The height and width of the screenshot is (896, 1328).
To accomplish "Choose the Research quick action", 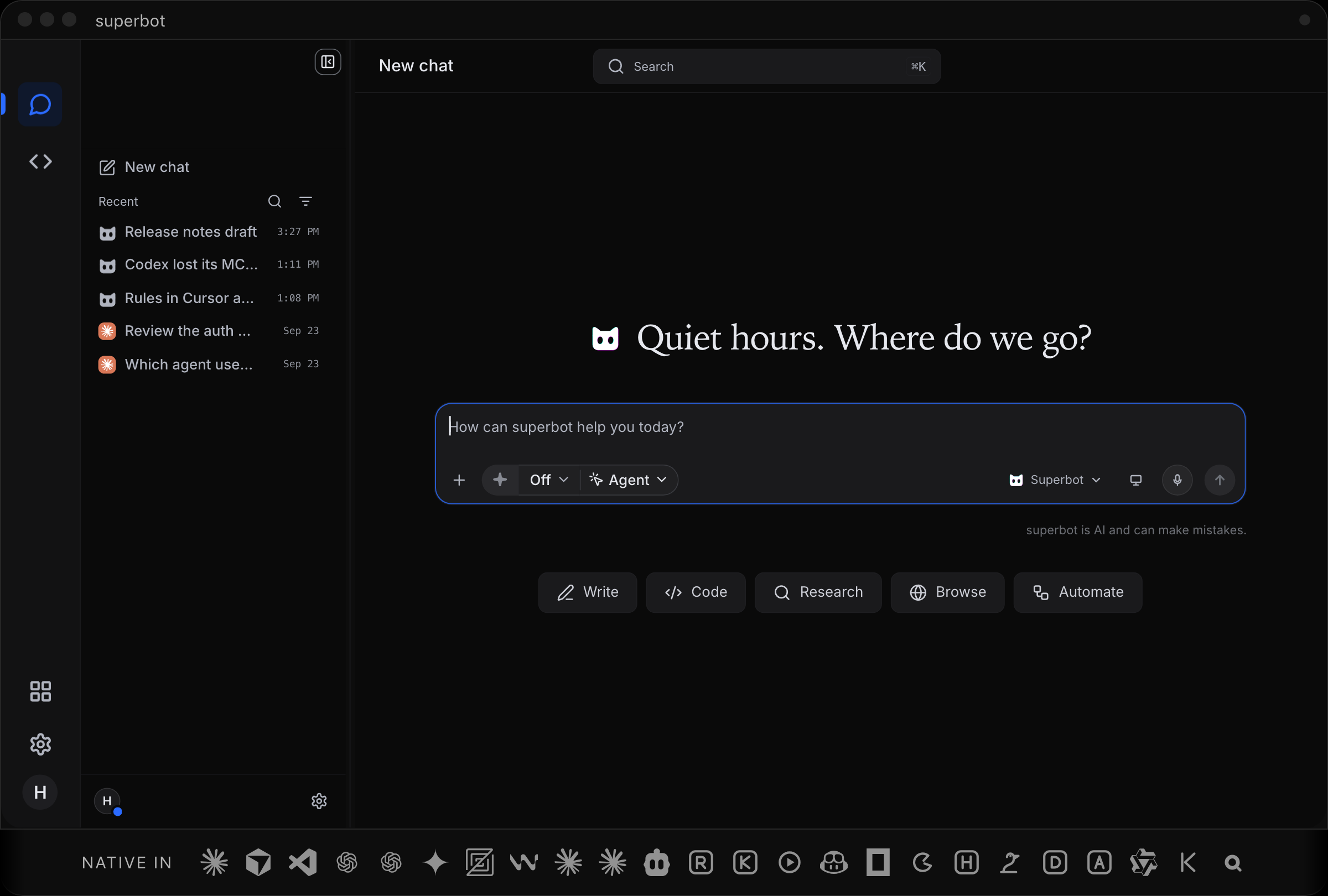I will pyautogui.click(x=818, y=592).
